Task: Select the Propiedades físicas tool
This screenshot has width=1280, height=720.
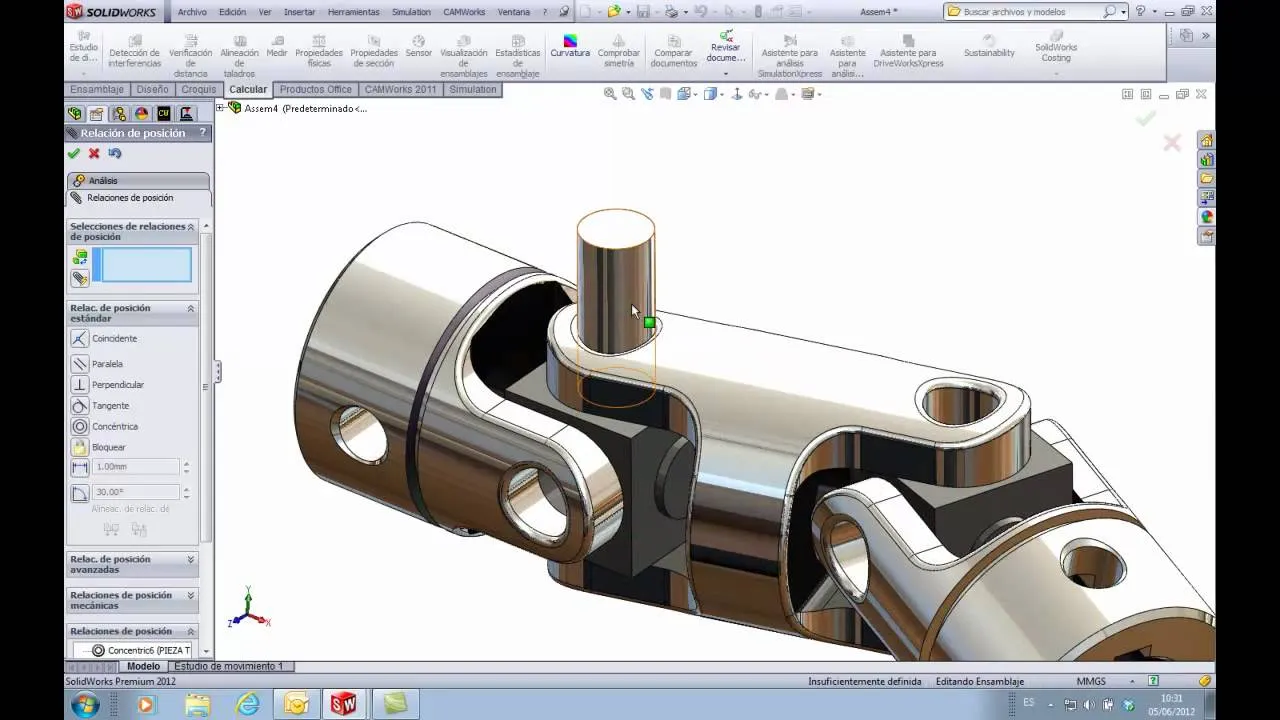Action: (x=319, y=50)
